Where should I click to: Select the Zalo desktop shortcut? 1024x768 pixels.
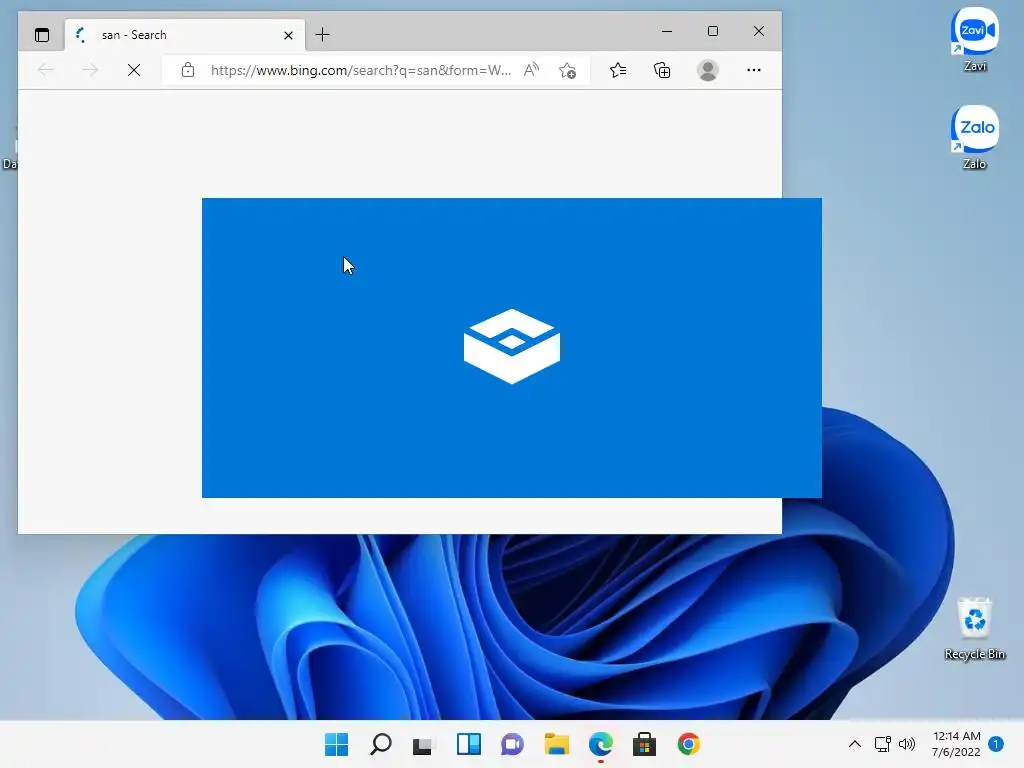[974, 137]
